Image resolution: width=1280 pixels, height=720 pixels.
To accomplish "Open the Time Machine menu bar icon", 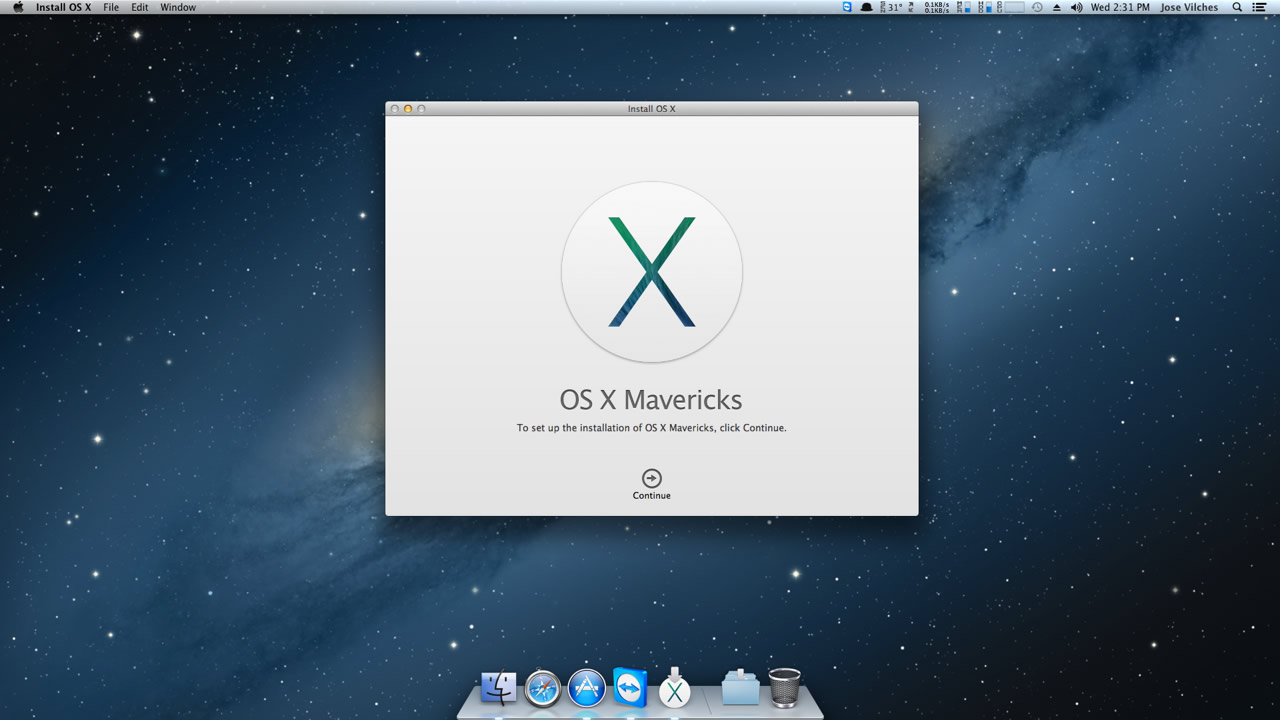I will click(x=1037, y=7).
